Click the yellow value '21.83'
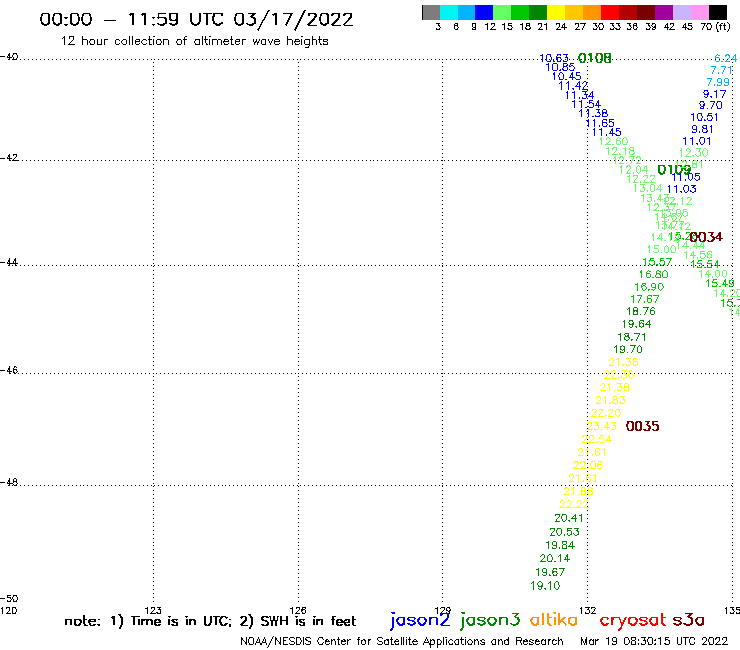740x650 pixels. [x=611, y=400]
